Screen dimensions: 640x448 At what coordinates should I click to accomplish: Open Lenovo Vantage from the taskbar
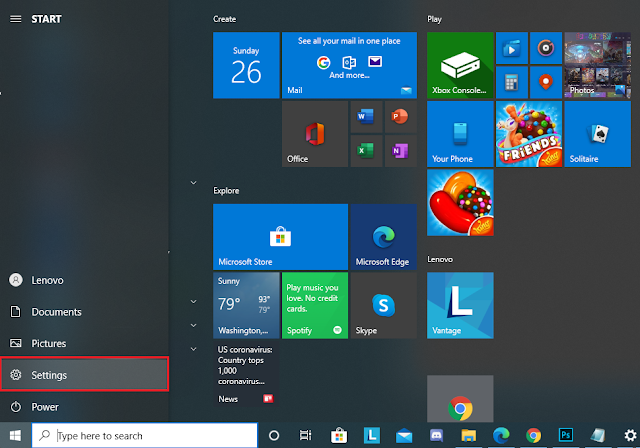(x=371, y=435)
